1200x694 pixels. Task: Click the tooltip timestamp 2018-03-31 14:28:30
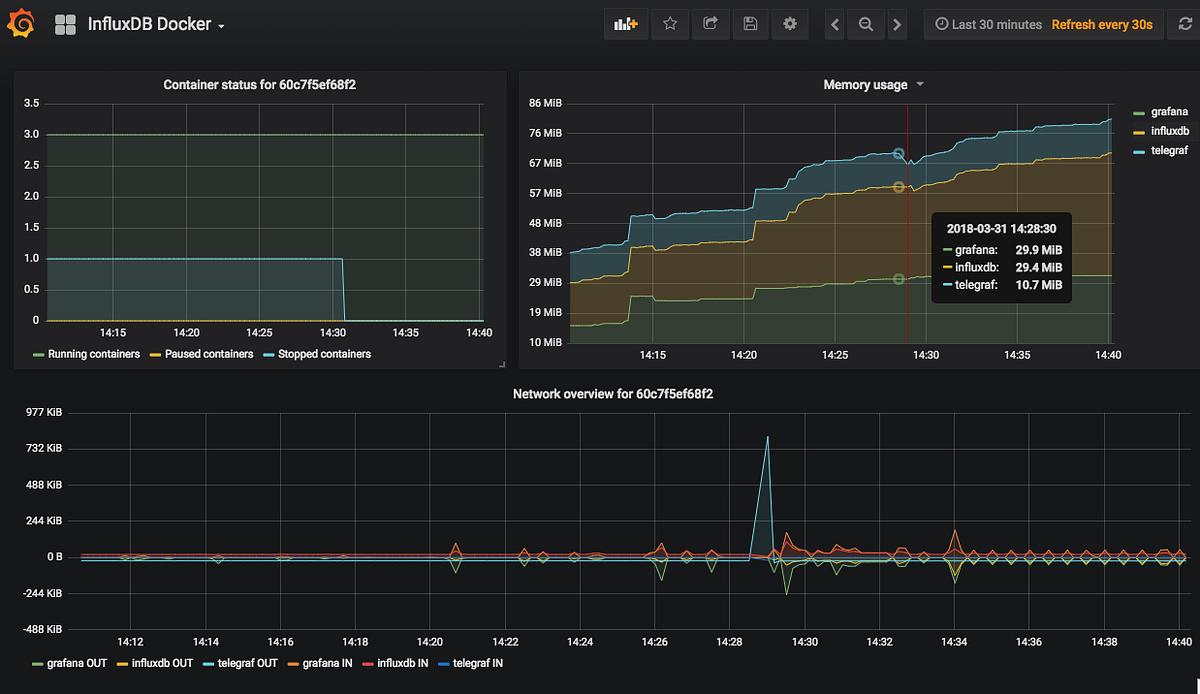[x=1001, y=228]
